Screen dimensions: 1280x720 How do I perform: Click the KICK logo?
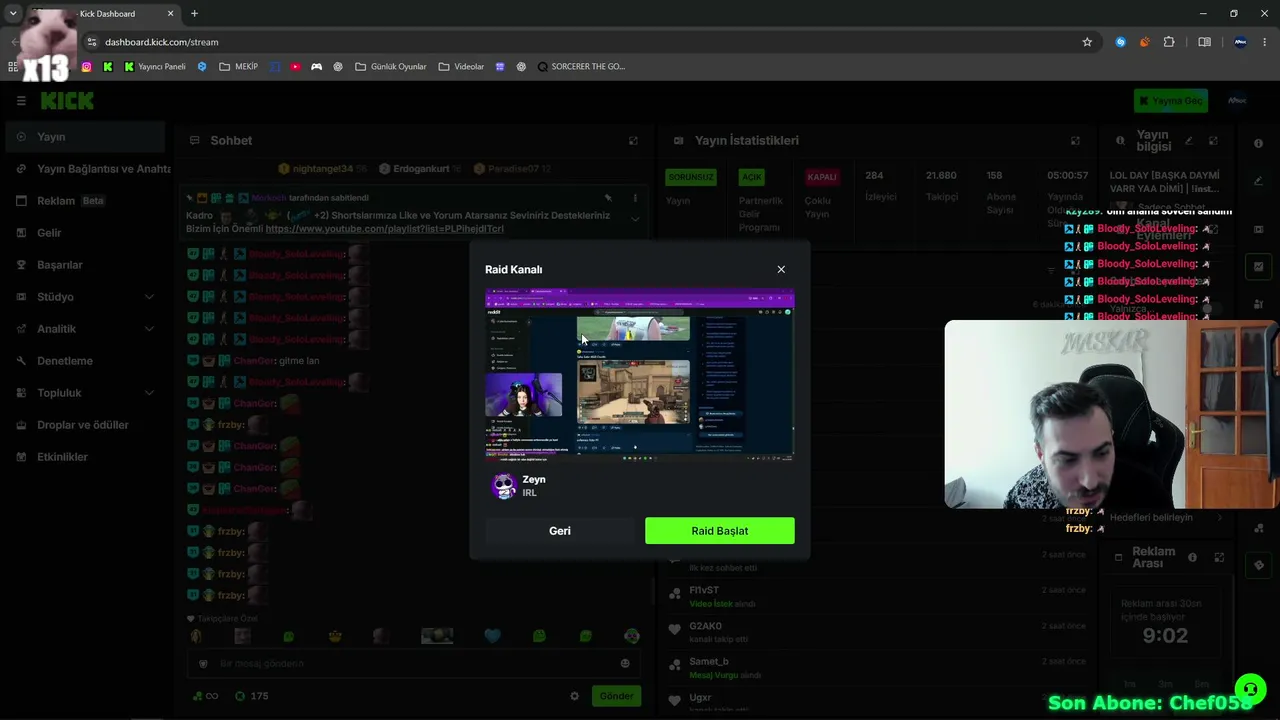pyautogui.click(x=67, y=100)
